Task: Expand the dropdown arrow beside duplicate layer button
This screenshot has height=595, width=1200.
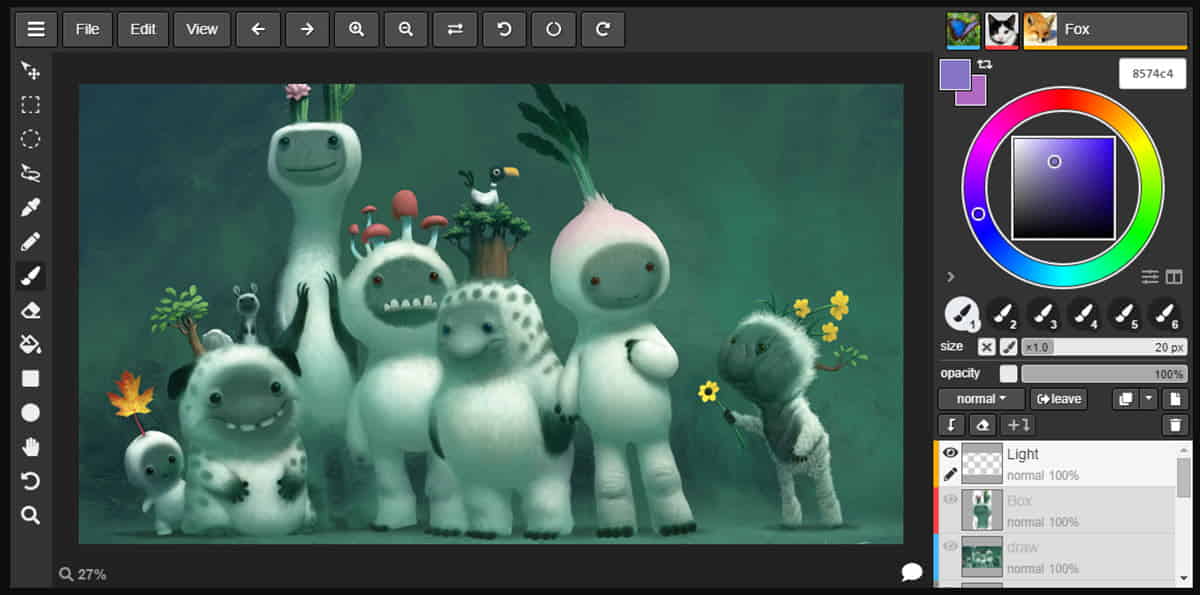Action: 1149,399
